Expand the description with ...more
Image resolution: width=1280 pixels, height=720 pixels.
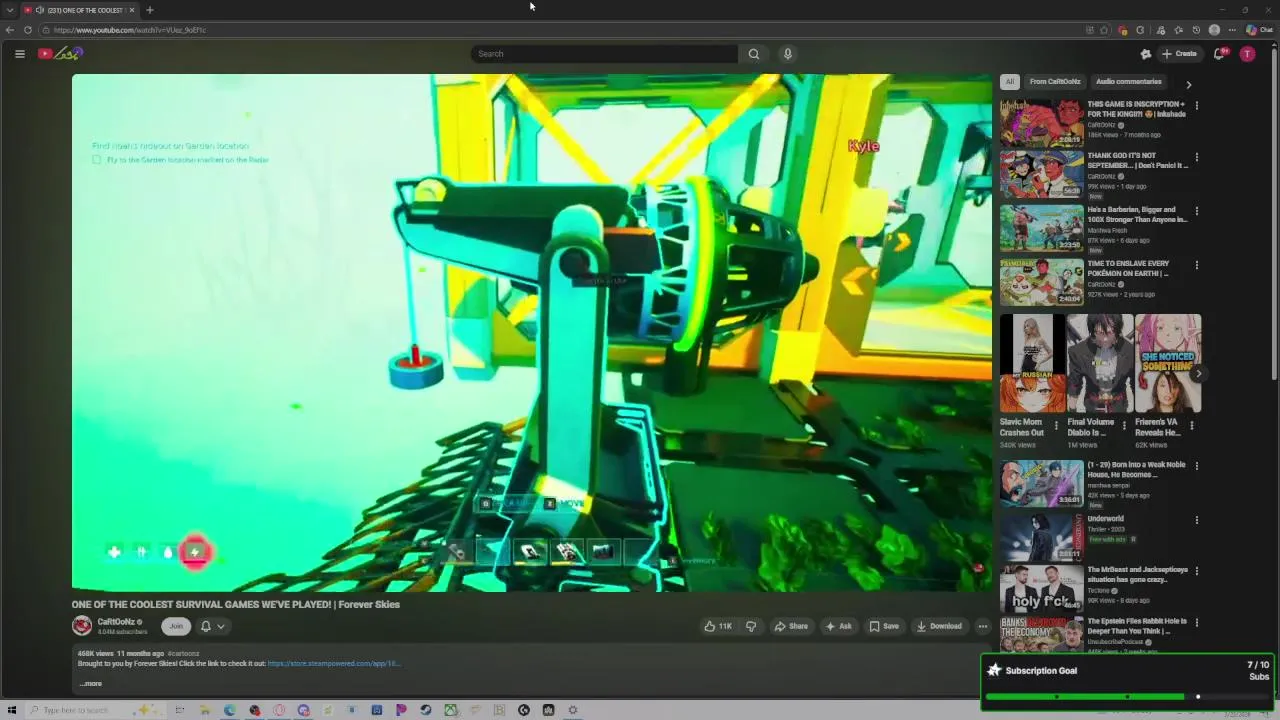[x=91, y=684]
